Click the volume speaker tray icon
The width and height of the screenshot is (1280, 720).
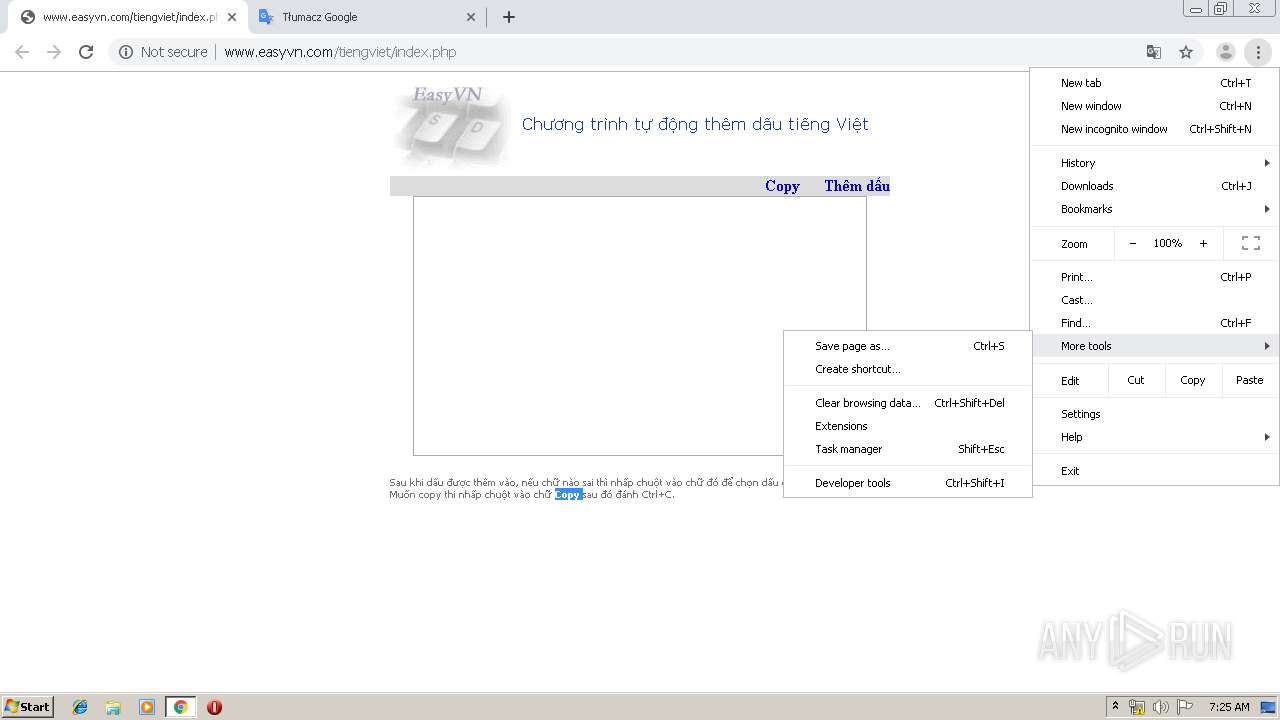[x=1161, y=707]
